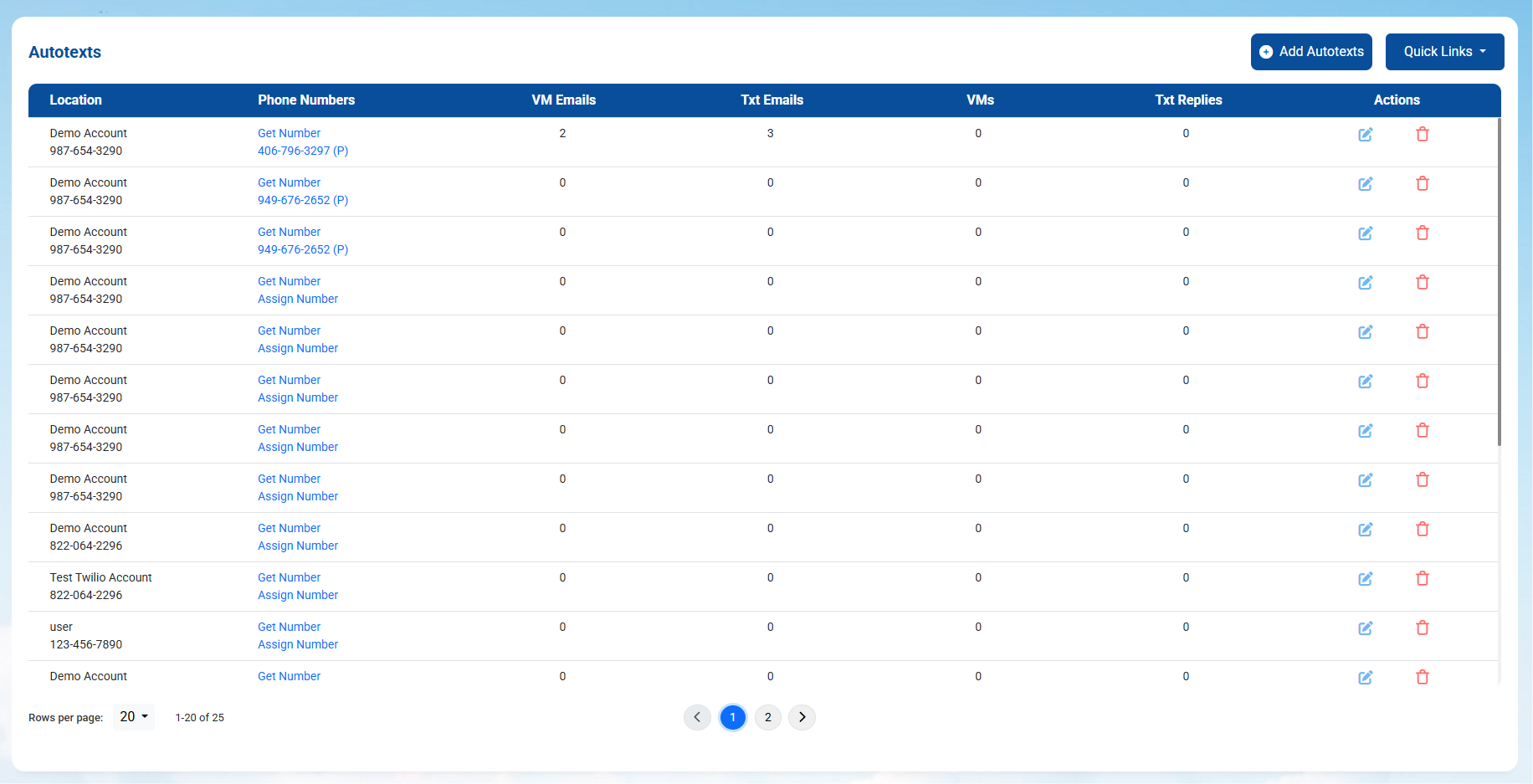Delete the Demo Account 822-064-2296 row
1533x784 pixels.
tap(1422, 529)
